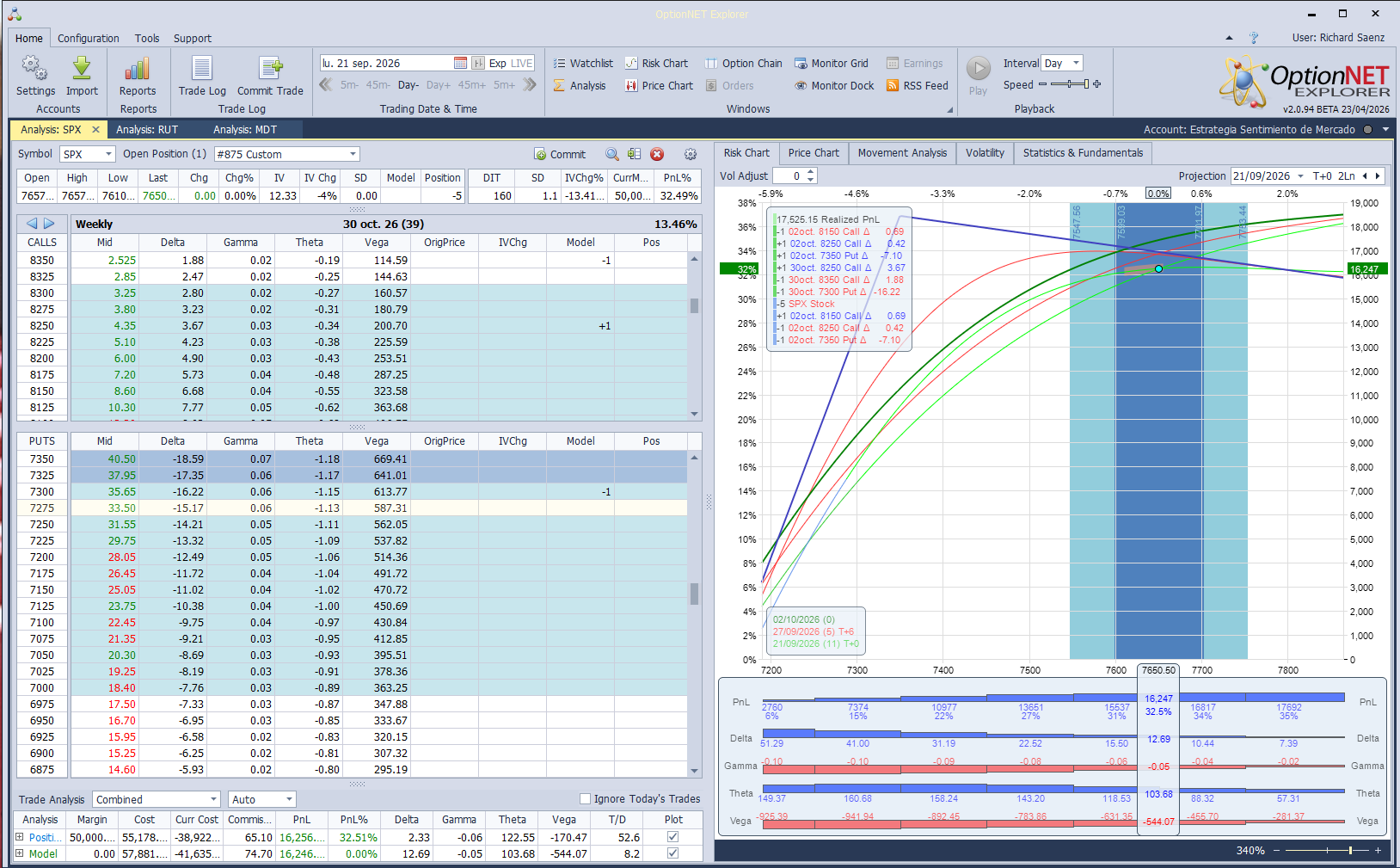Open the analysis settings gear icon
This screenshot has width=1400, height=868.
click(x=691, y=154)
